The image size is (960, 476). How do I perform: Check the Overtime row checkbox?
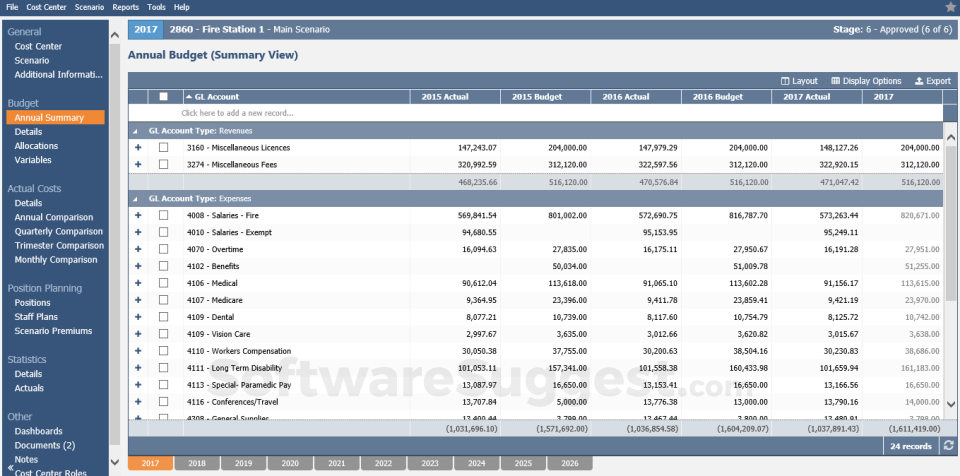[163, 249]
